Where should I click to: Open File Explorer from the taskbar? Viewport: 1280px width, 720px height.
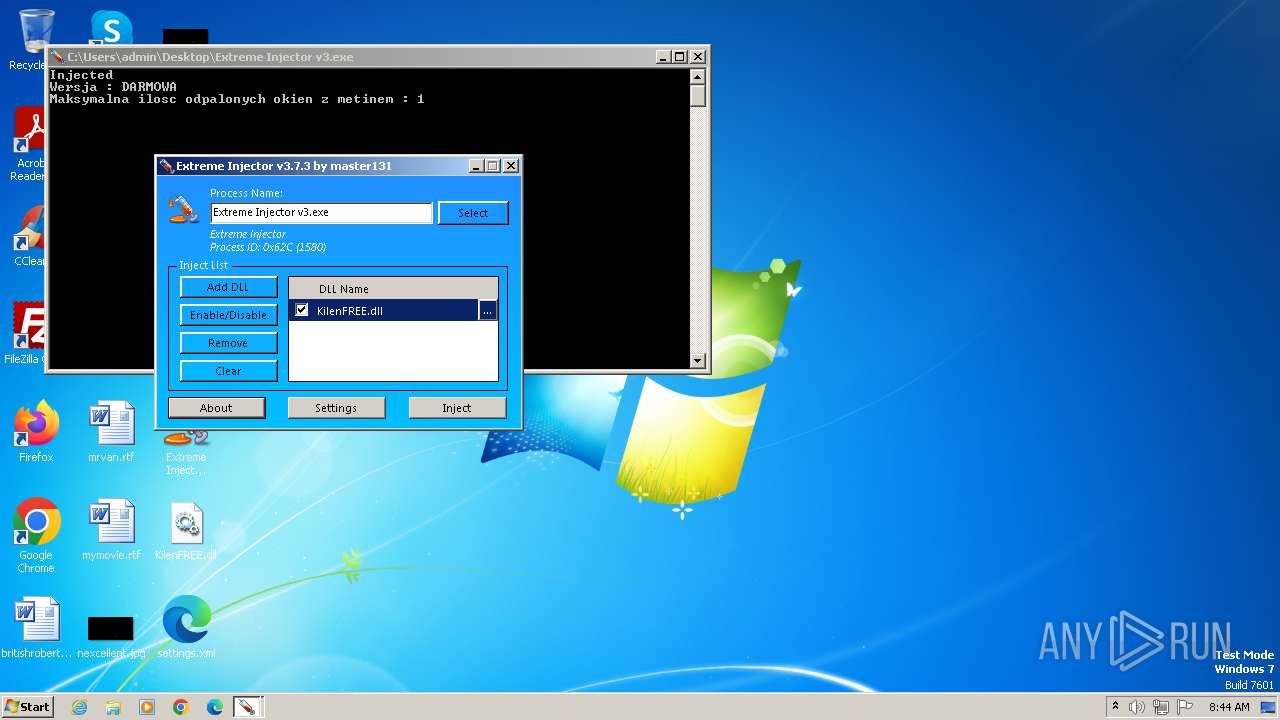(113, 707)
